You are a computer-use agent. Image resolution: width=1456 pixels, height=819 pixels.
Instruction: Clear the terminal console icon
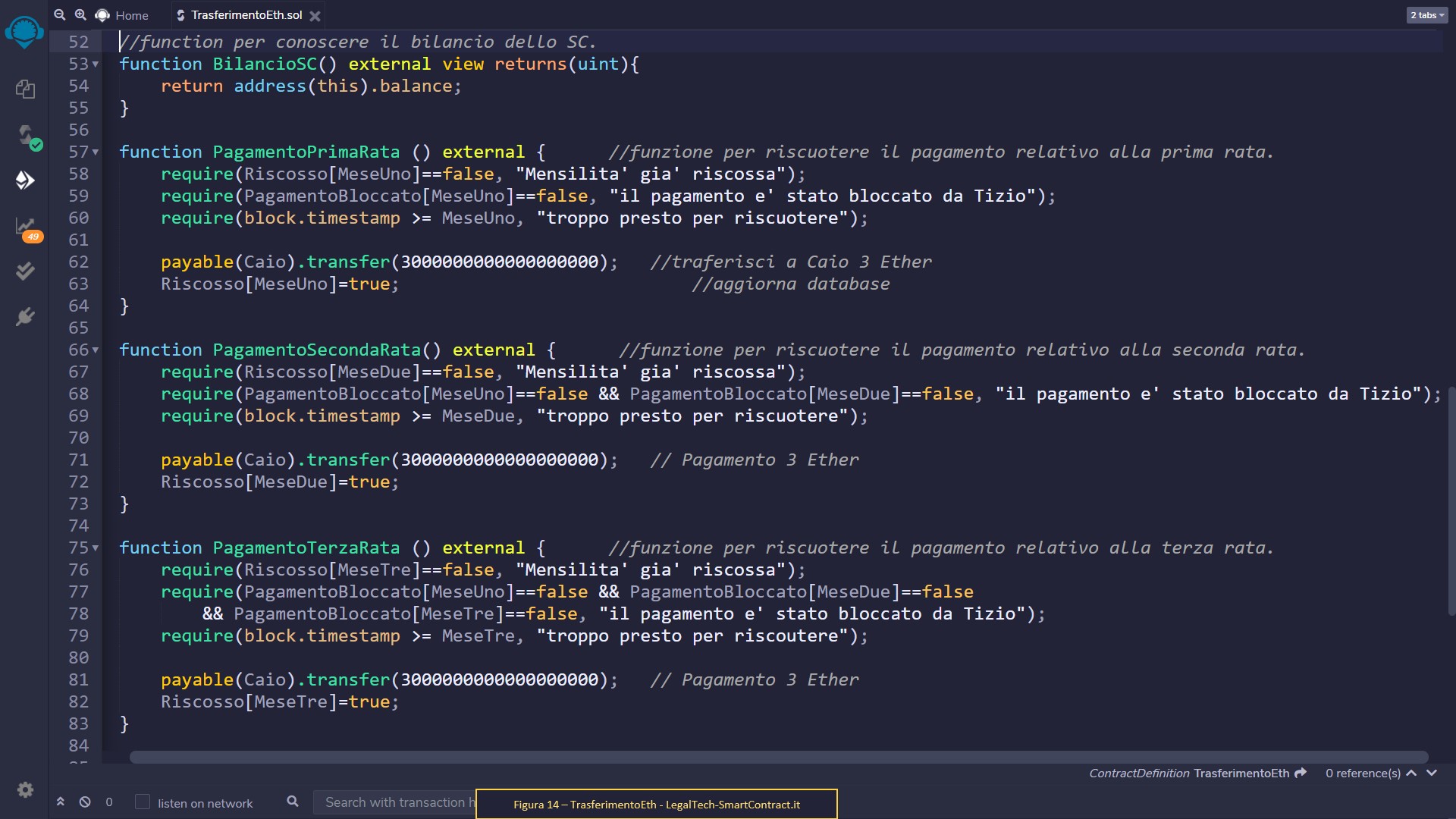(x=85, y=802)
